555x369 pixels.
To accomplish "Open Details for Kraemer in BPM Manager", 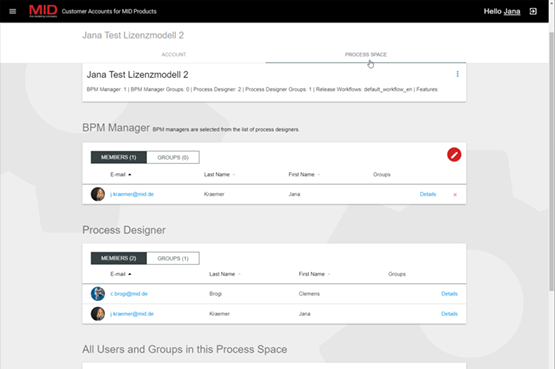I will tap(428, 194).
